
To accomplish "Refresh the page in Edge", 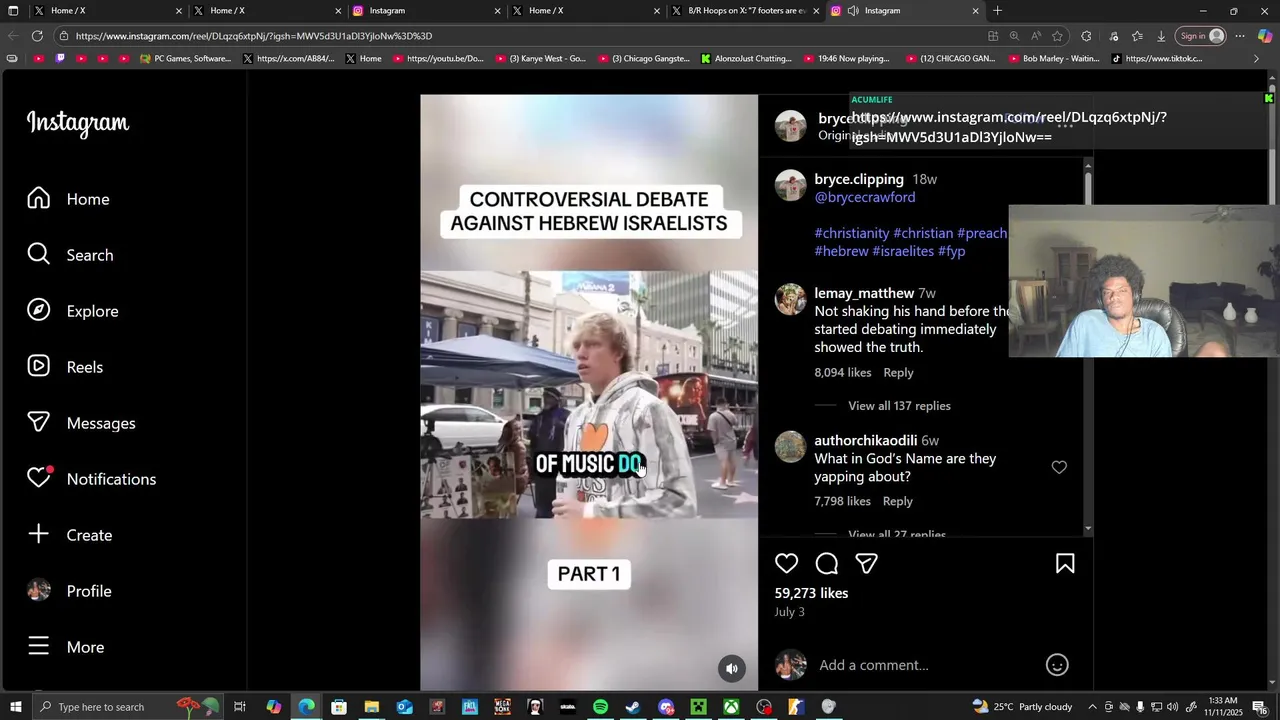I will click(37, 36).
